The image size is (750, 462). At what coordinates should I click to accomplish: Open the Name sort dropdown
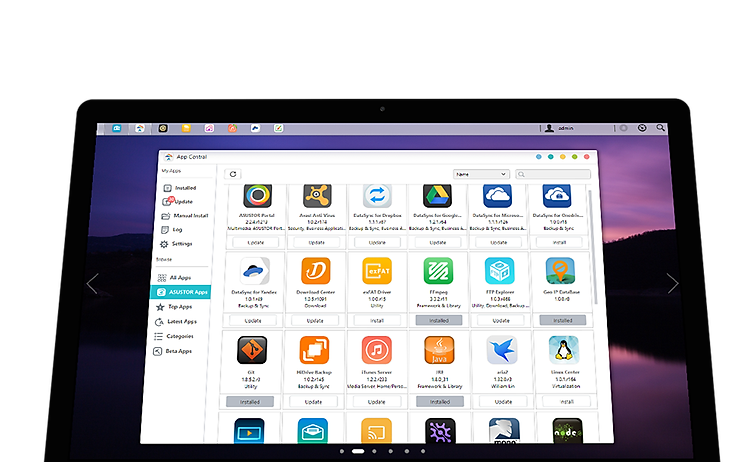click(x=481, y=174)
